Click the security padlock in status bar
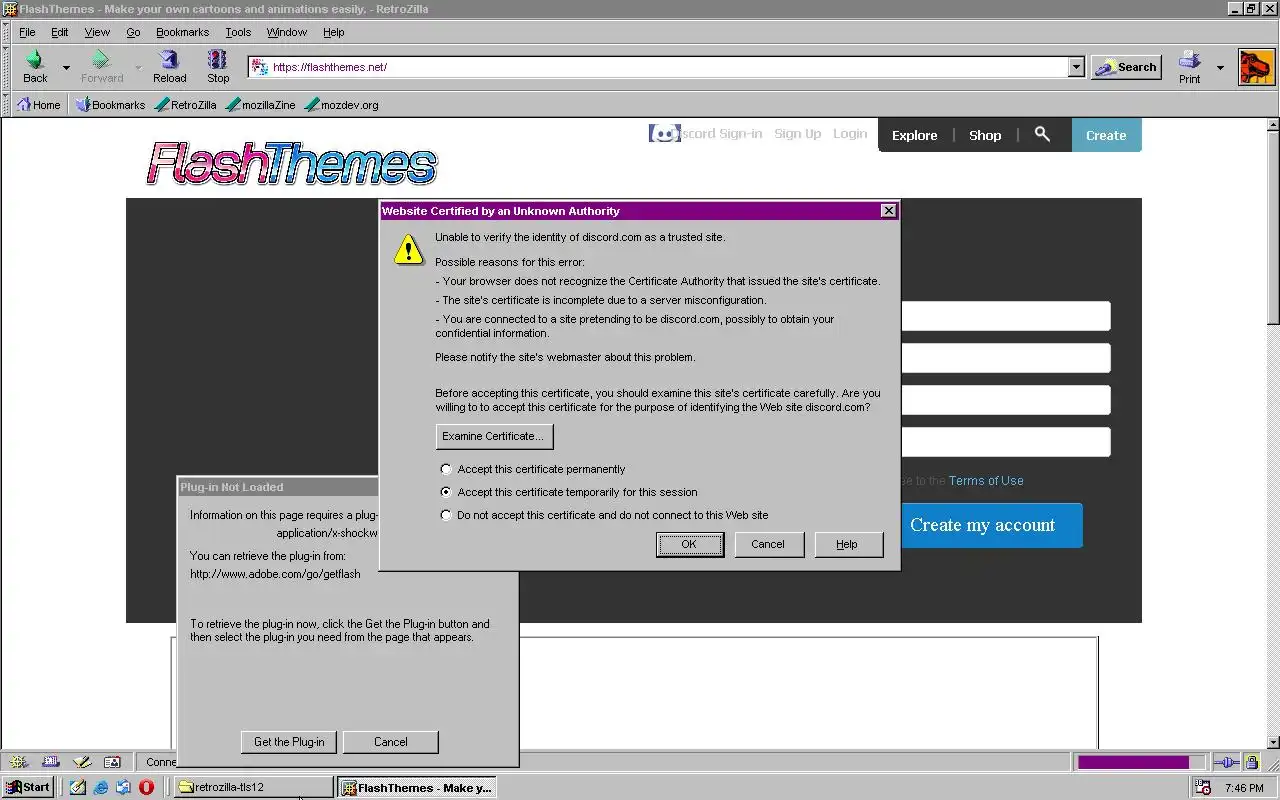This screenshot has height=800, width=1280. 1252,762
